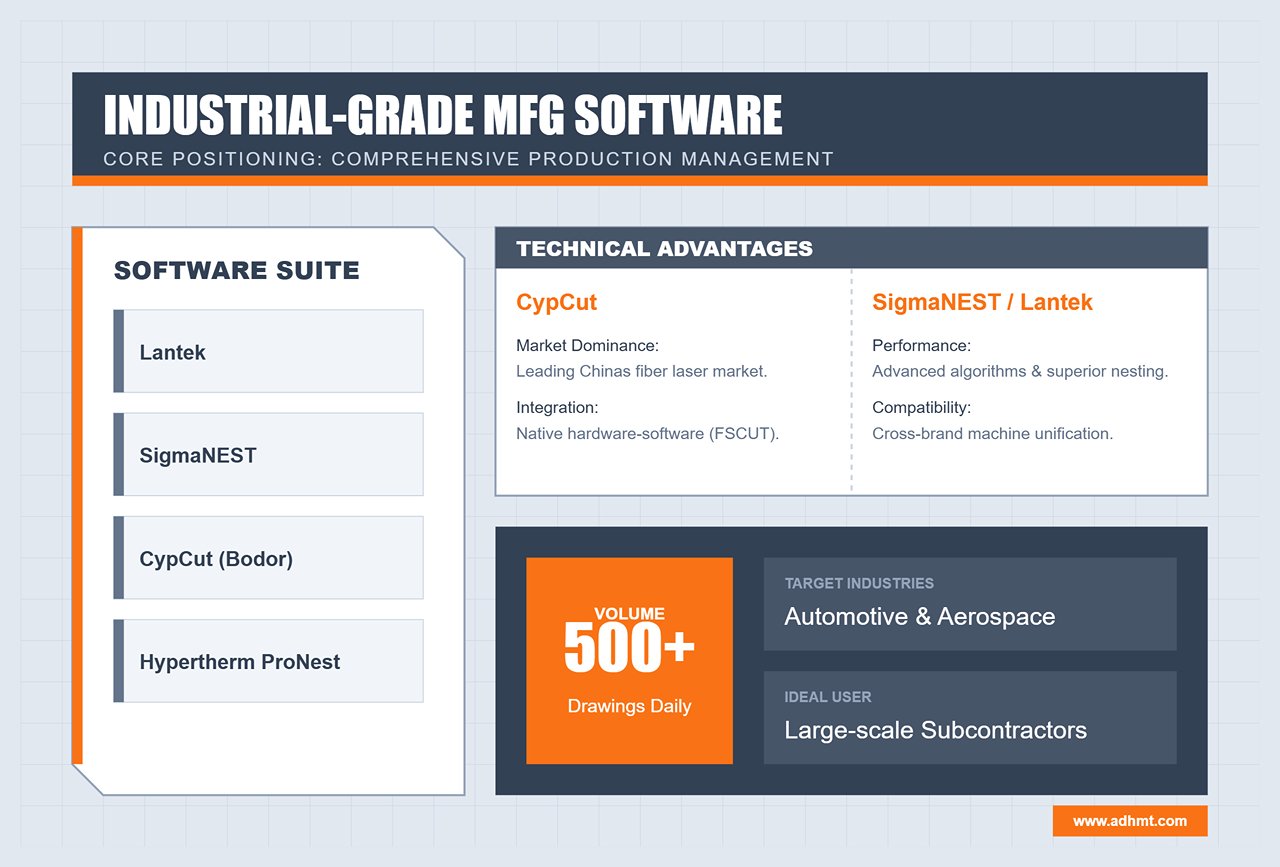Click the orange stripe beneath the title banner
Image resolution: width=1280 pixels, height=867 pixels.
[x=639, y=181]
